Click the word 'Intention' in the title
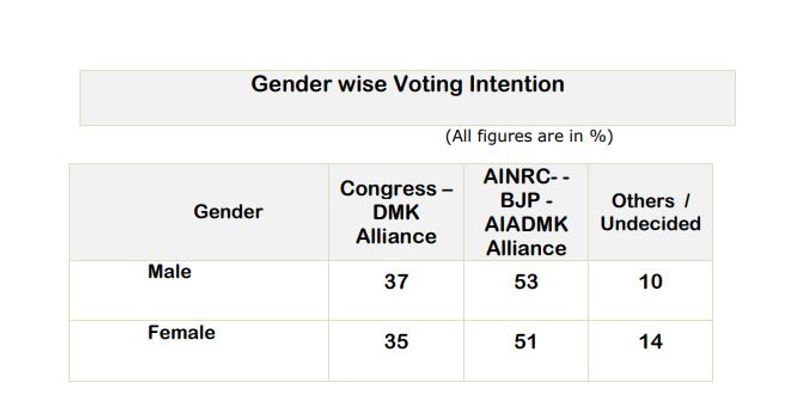The width and height of the screenshot is (800, 411). (x=517, y=84)
